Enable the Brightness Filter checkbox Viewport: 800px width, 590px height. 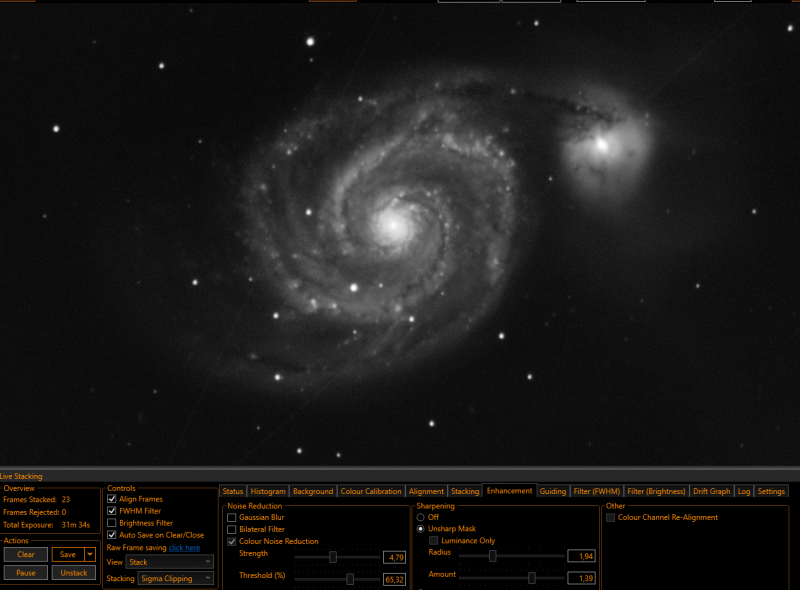(x=112, y=523)
